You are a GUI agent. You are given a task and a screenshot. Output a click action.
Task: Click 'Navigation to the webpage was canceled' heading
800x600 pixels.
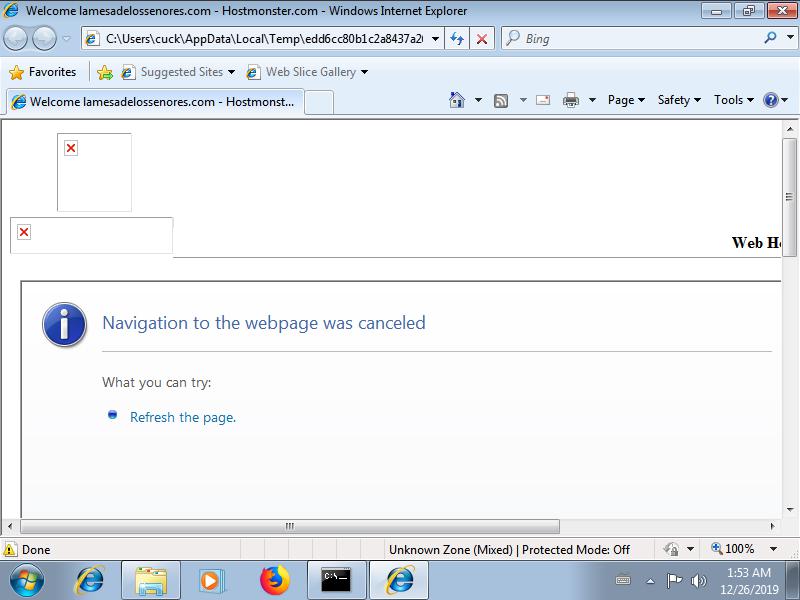pos(264,323)
